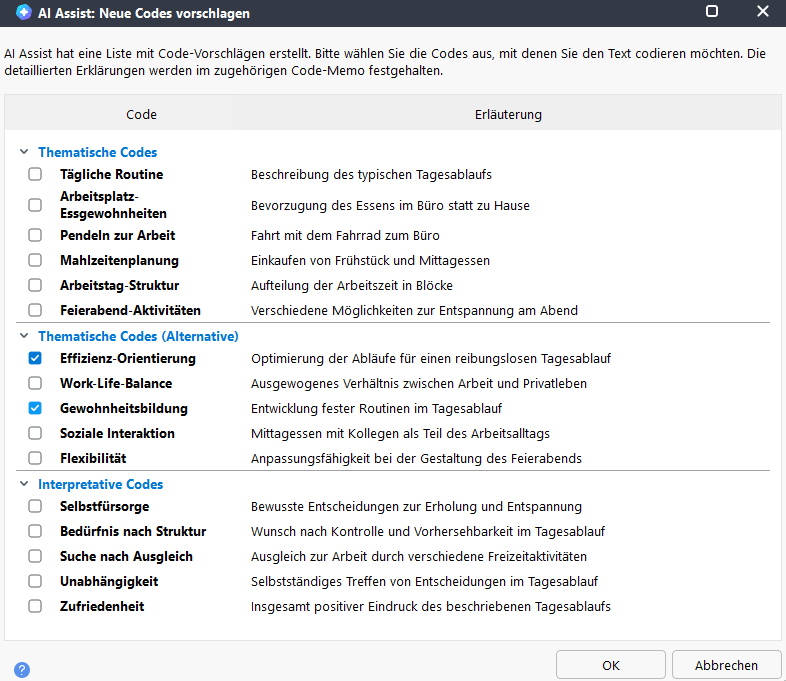
Task: Click the AI Assist logo icon
Action: tap(24, 13)
